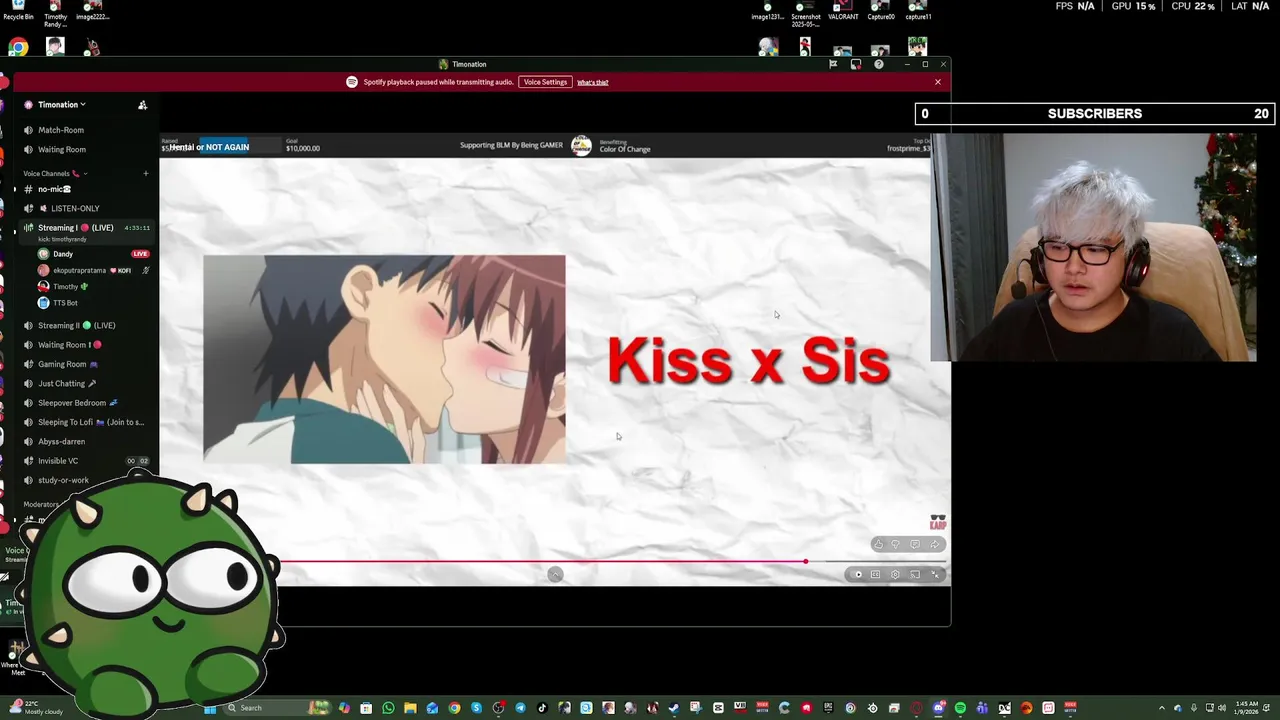
Task: Click the play button in stream controls
Action: (x=857, y=574)
